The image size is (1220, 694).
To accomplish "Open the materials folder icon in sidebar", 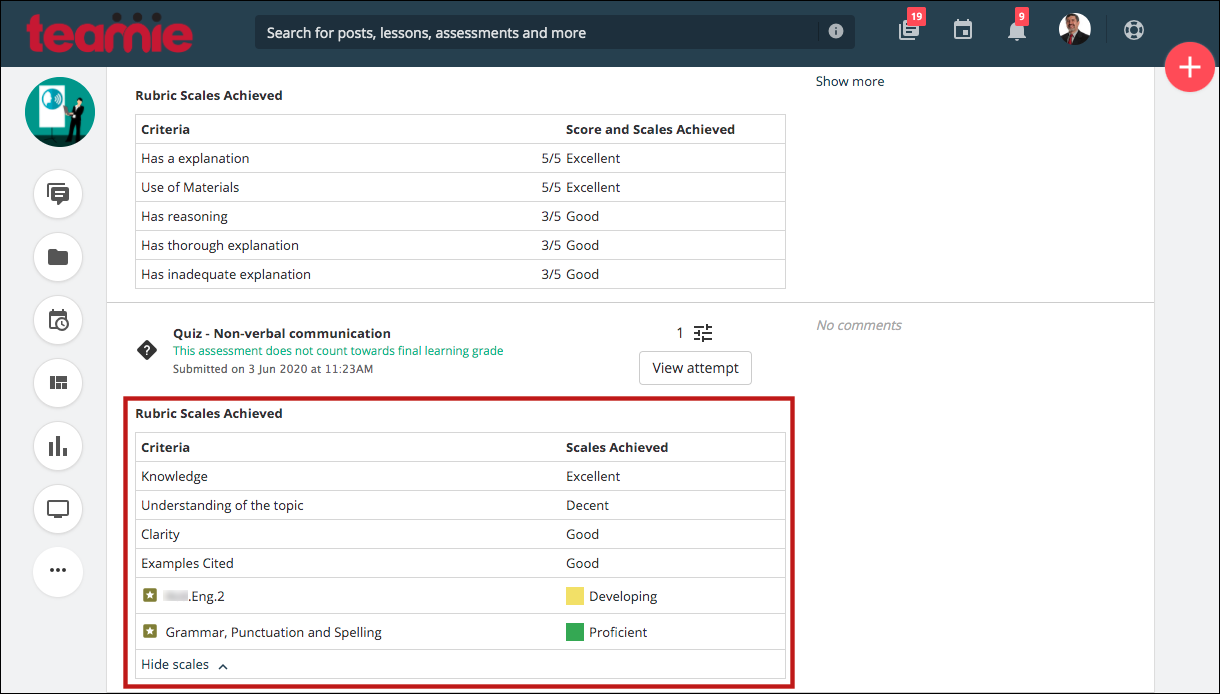I will click(58, 257).
